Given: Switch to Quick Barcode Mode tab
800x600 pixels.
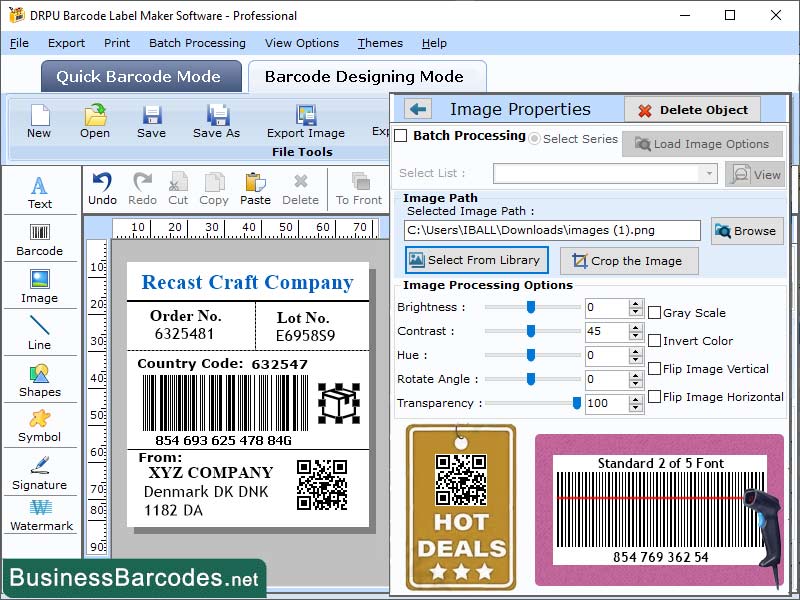Looking at the screenshot, I should (140, 76).
